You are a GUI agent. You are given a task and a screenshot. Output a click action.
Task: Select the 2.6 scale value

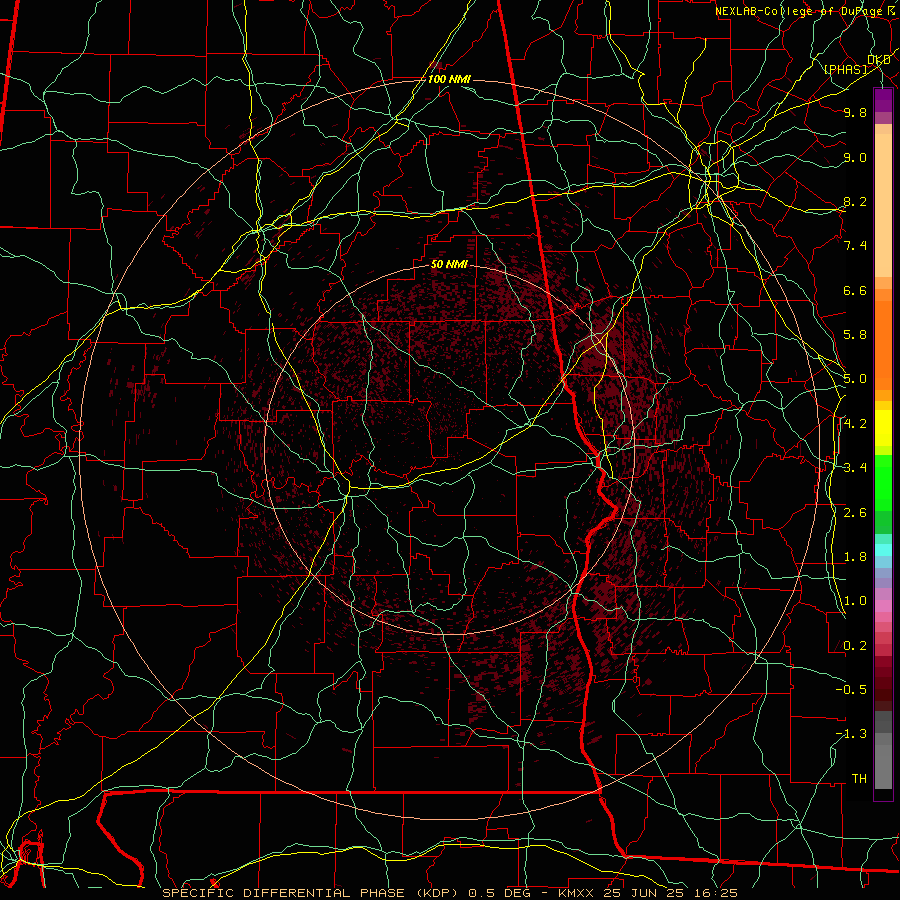[x=855, y=513]
